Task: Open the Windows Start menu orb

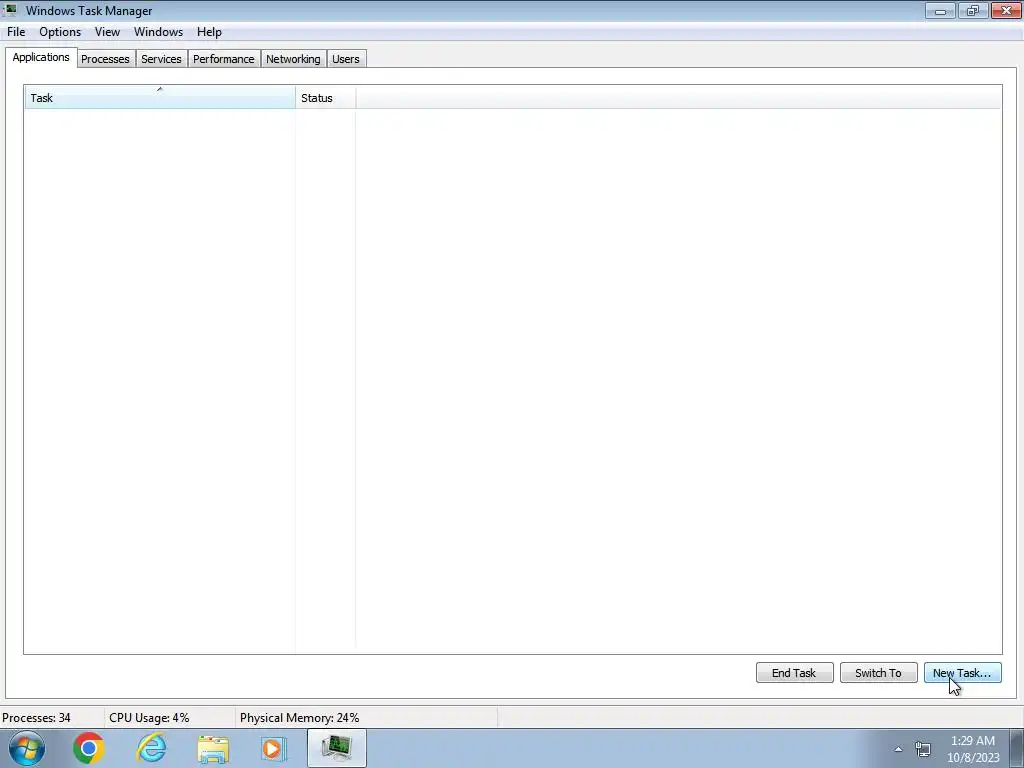Action: pos(27,748)
